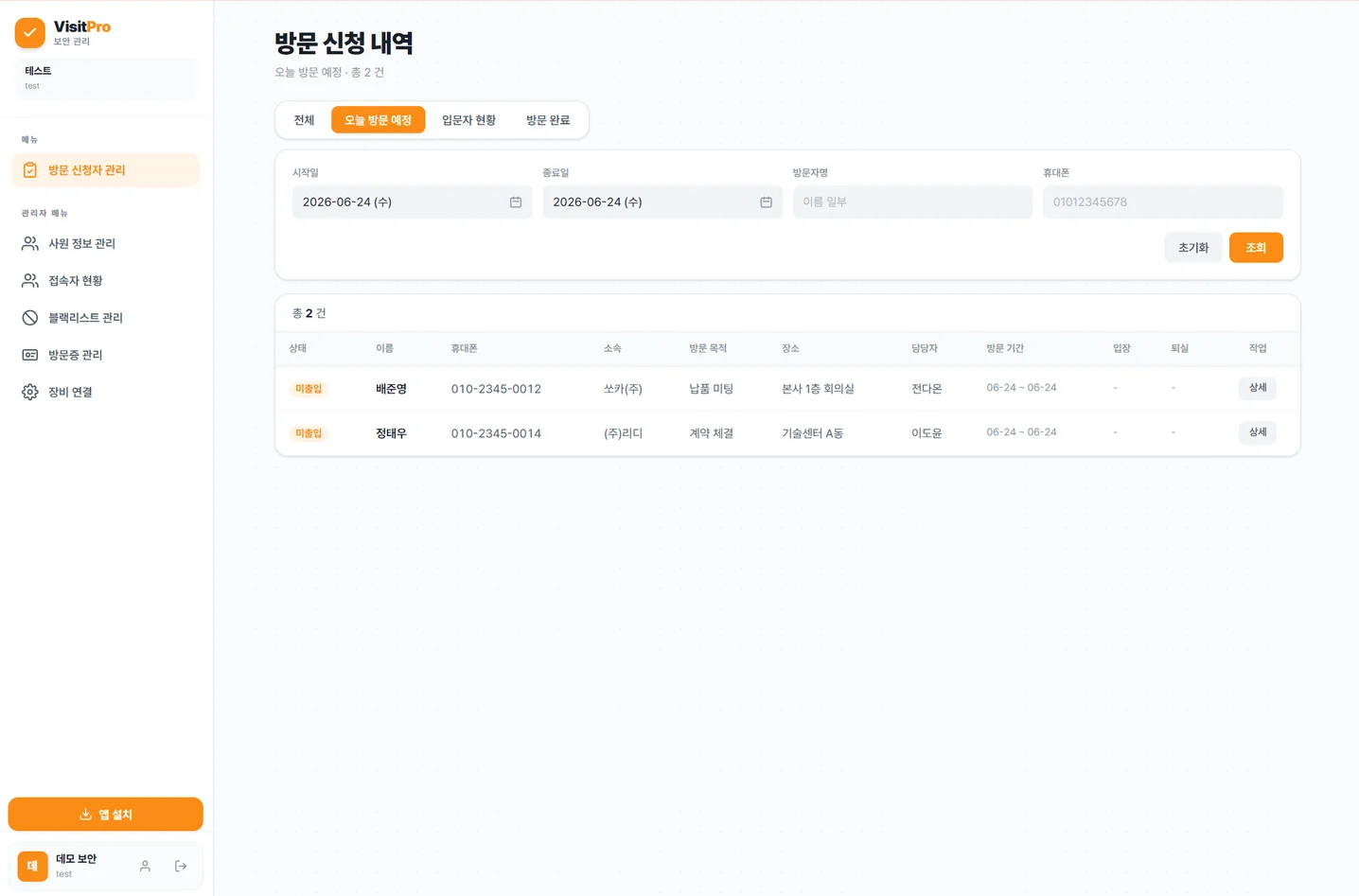Open the 접속자 현황 users icon

[x=30, y=280]
